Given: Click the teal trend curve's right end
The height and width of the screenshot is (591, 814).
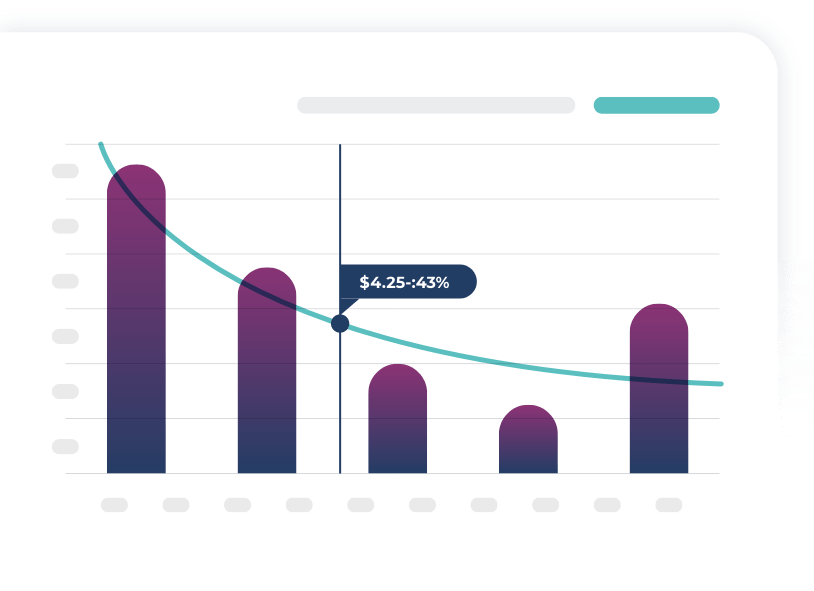Looking at the screenshot, I should pos(716,383).
